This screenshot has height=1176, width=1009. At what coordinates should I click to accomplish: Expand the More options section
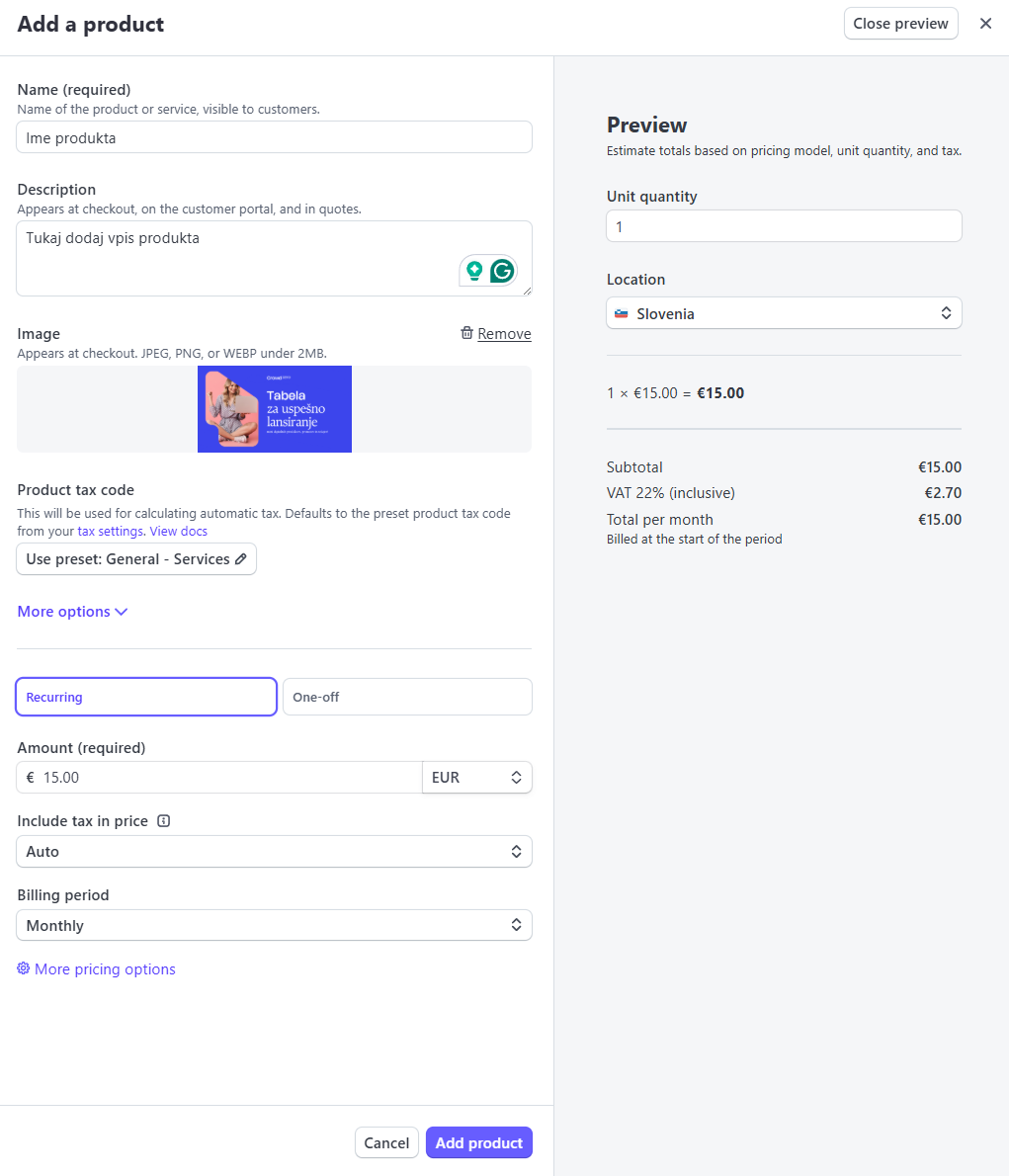tap(72, 612)
